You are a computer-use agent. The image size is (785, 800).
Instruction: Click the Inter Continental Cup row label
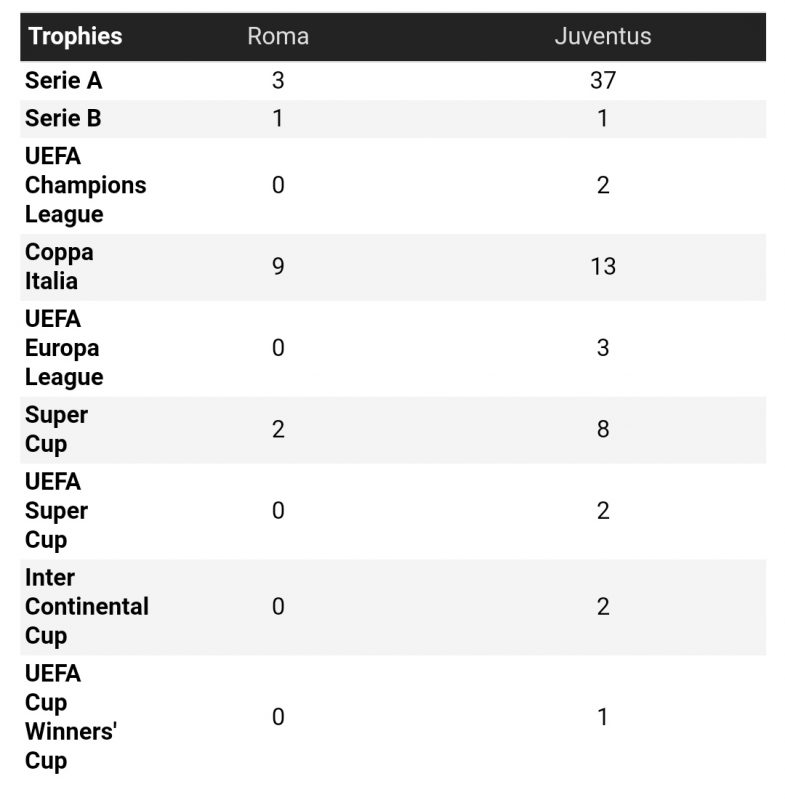(x=86, y=607)
